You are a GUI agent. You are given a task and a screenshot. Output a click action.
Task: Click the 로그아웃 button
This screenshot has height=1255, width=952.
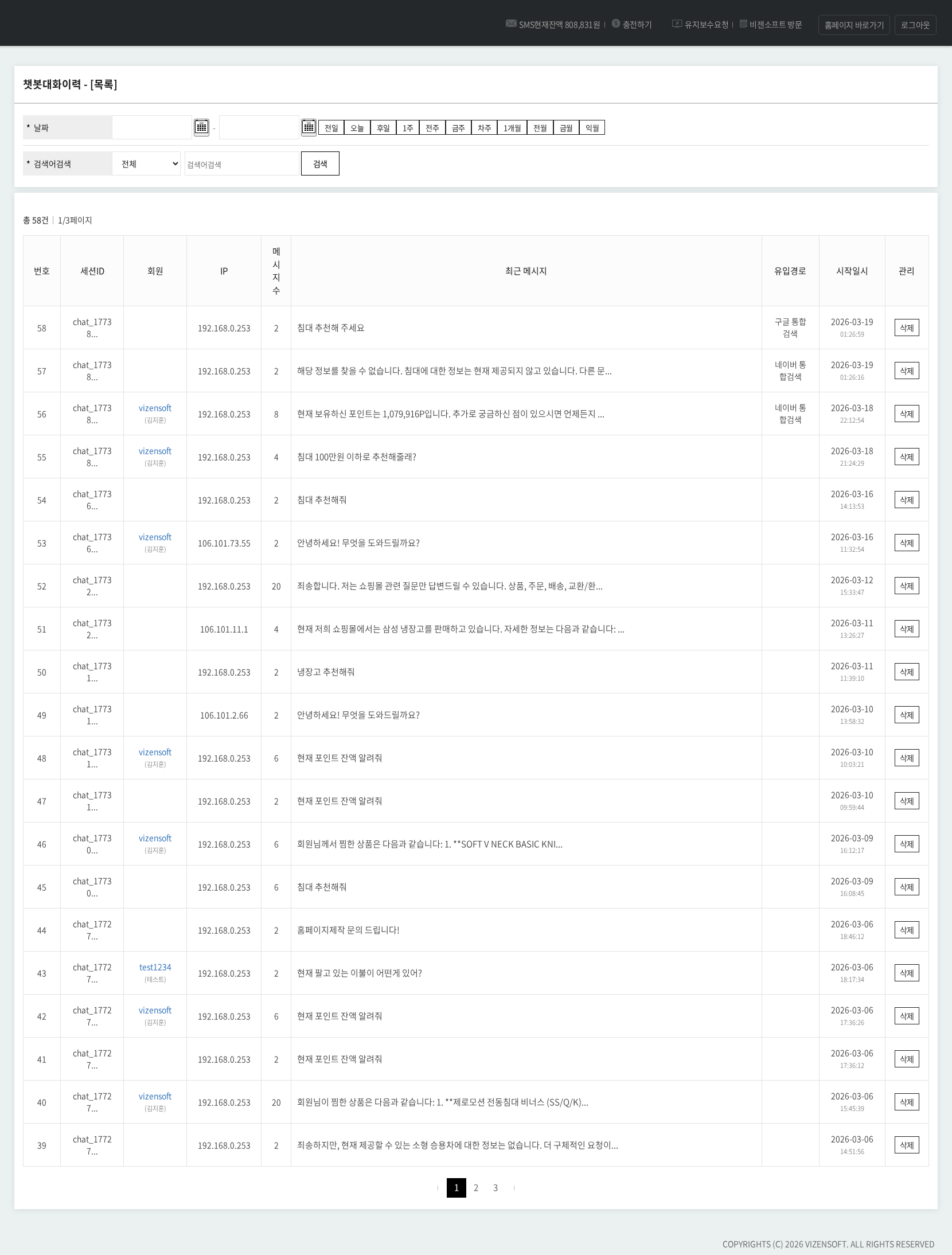click(915, 25)
